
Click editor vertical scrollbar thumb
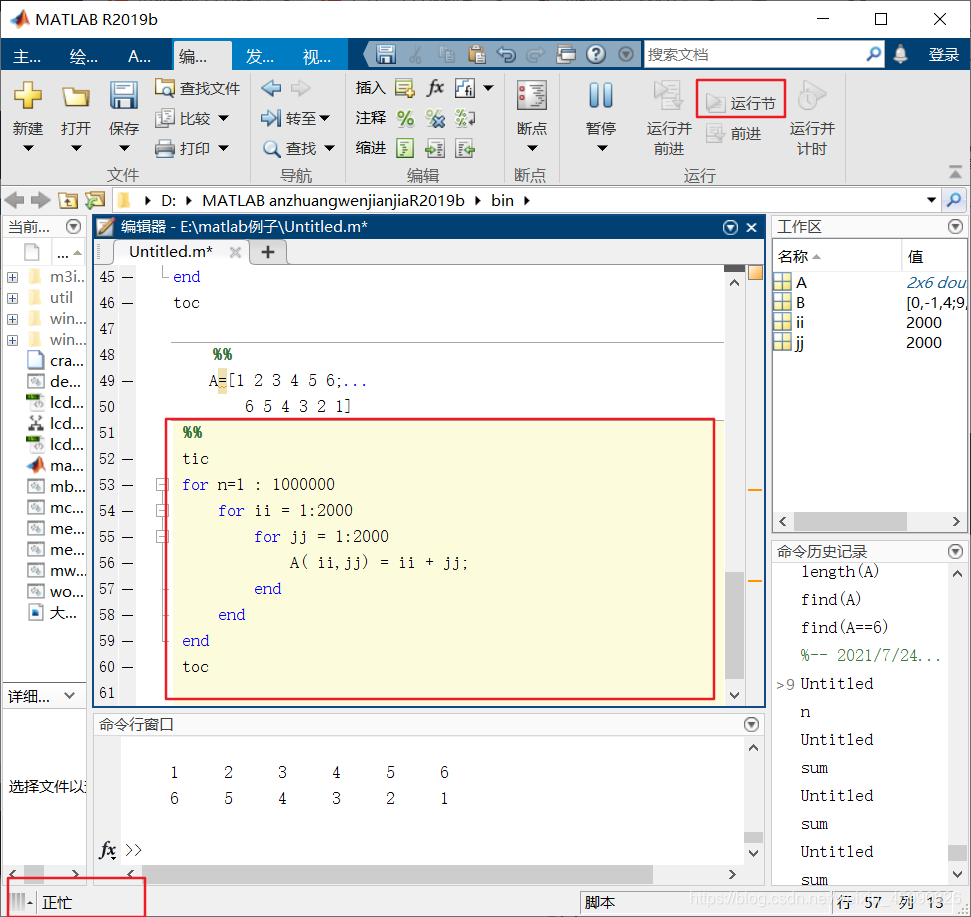pos(734,625)
